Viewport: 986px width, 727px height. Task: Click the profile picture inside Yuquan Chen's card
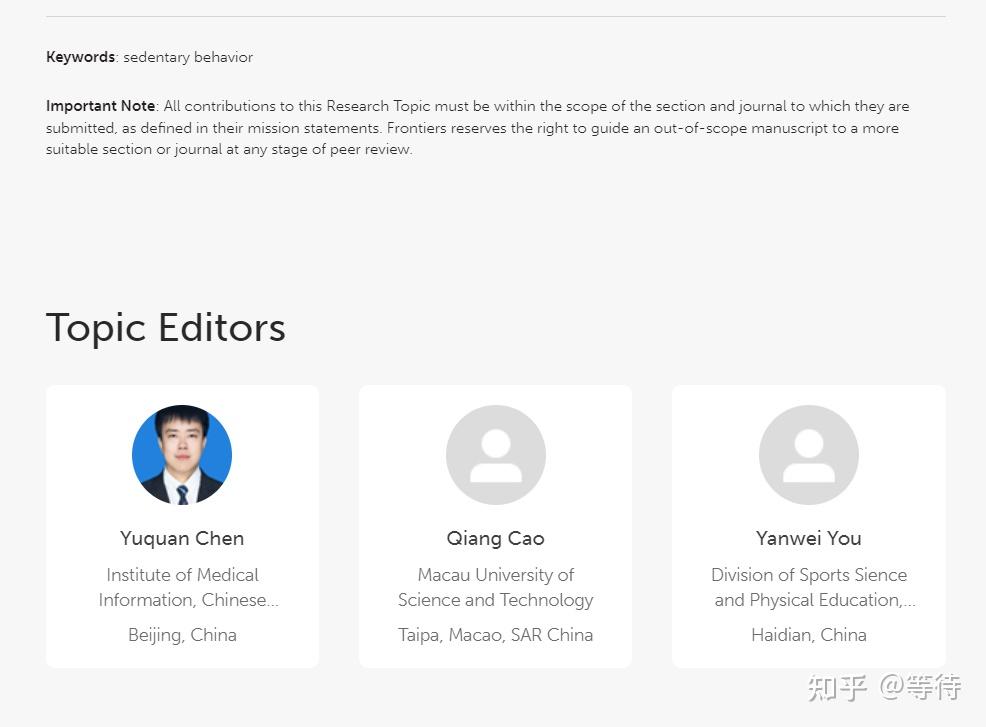(x=181, y=454)
